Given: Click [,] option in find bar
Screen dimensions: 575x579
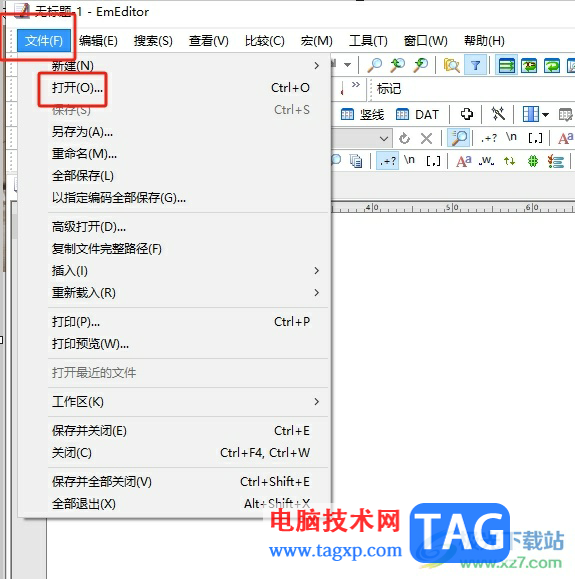Looking at the screenshot, I should [x=433, y=161].
